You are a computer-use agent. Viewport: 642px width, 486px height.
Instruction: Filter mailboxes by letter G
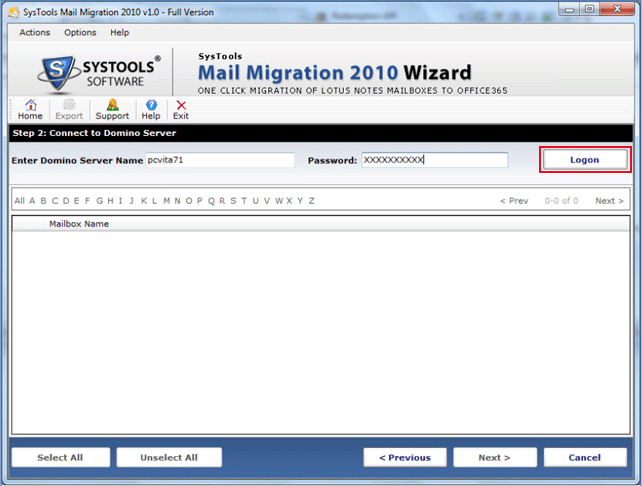[99, 201]
